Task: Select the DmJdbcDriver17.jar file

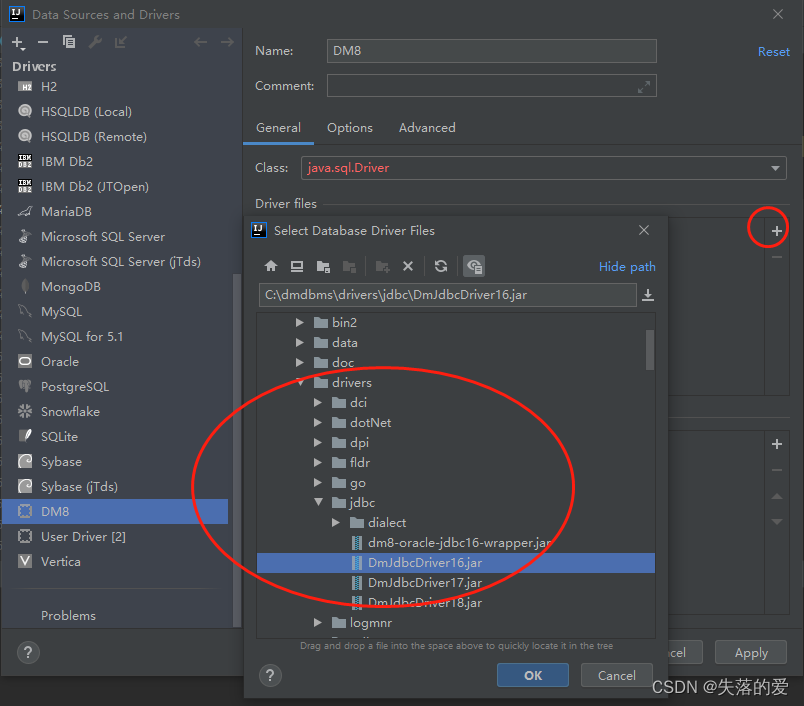Action: pyautogui.click(x=425, y=583)
